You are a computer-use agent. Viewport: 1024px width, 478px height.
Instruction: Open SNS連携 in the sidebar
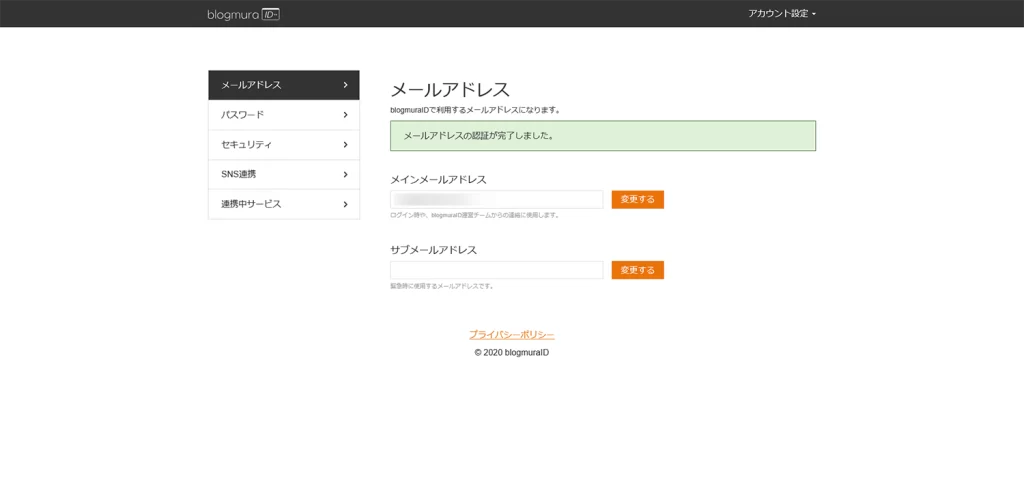pos(239,174)
